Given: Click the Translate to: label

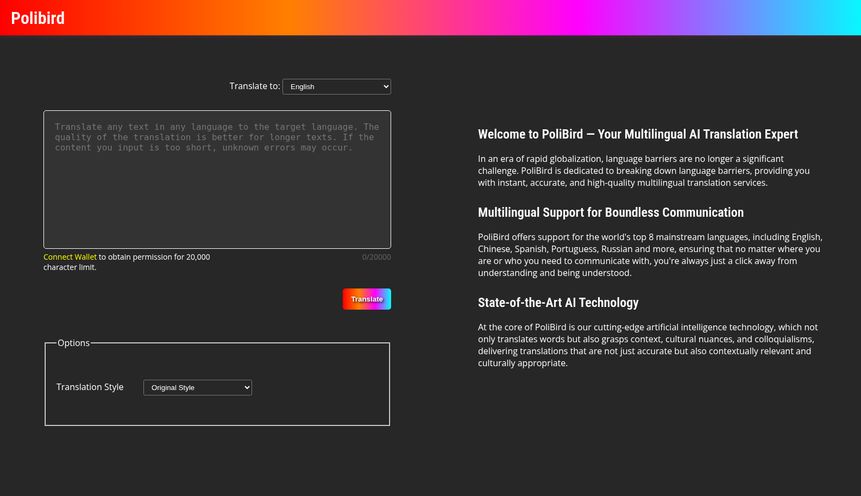Looking at the screenshot, I should click(x=255, y=86).
